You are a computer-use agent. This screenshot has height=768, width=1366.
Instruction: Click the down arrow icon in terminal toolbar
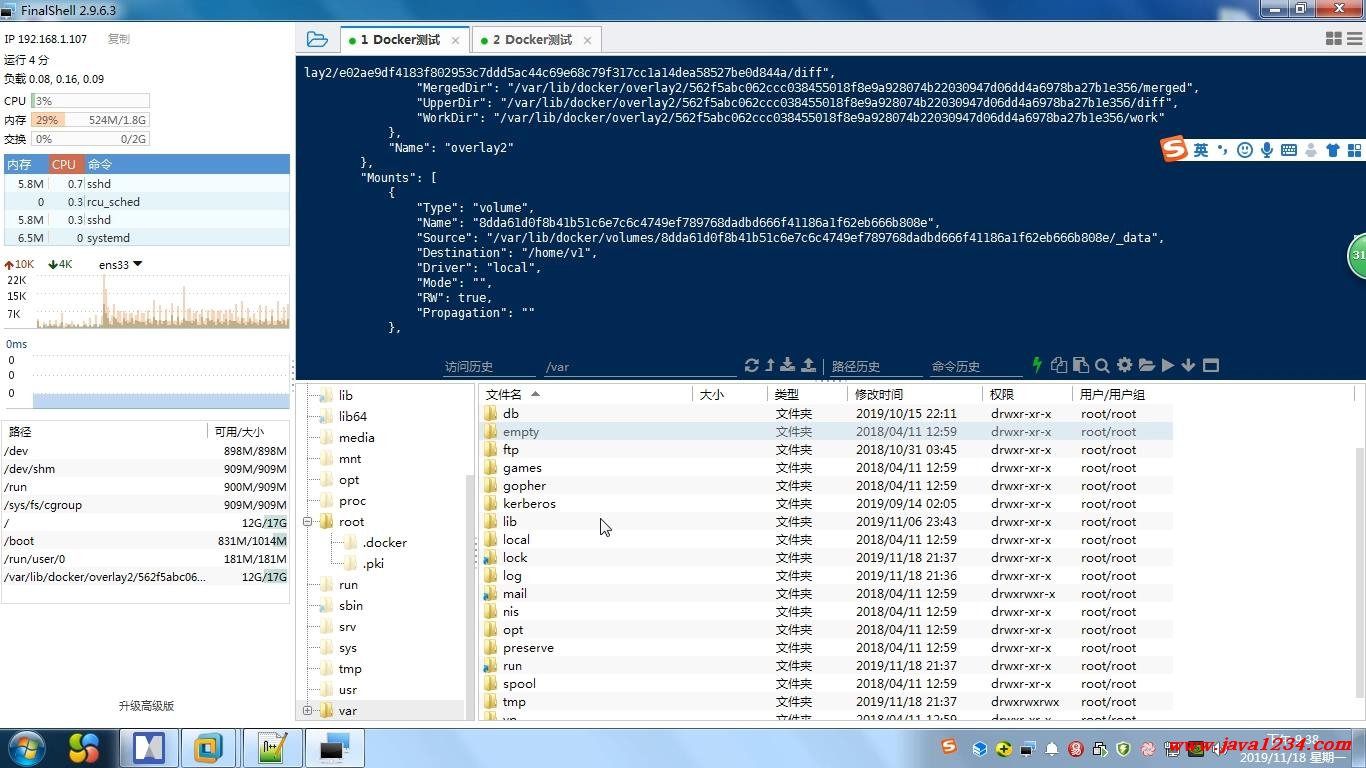pyautogui.click(x=1188, y=365)
